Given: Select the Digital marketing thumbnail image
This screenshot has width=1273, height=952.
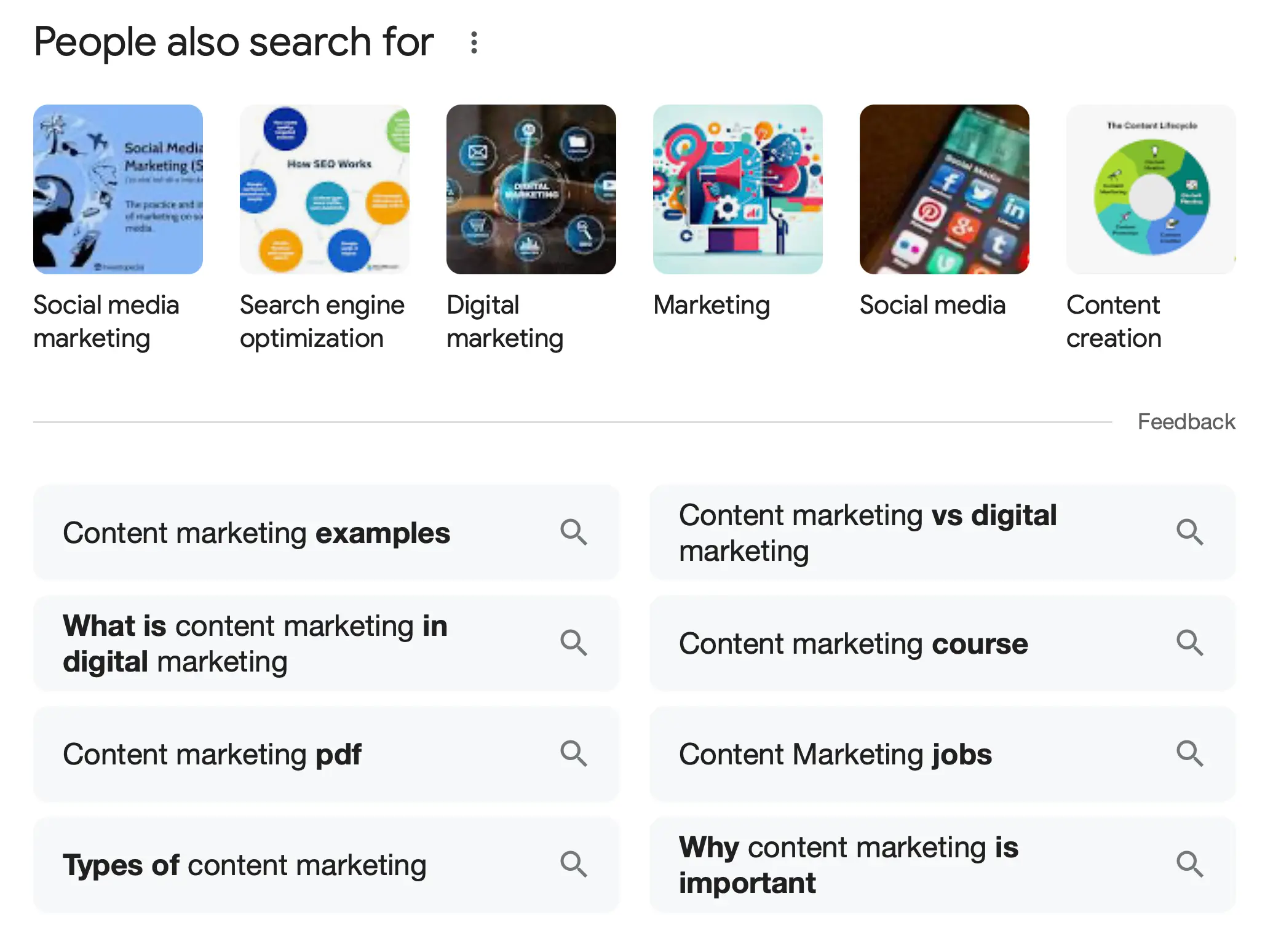Looking at the screenshot, I should tap(531, 189).
